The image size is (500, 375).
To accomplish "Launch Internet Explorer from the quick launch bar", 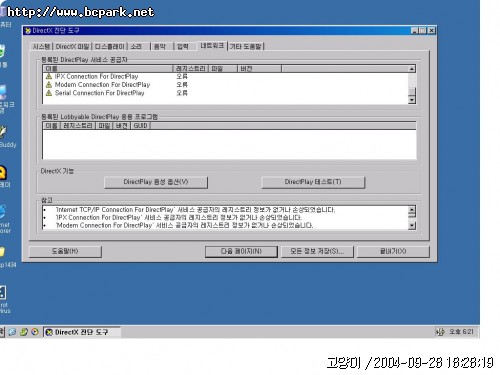I will pos(12,332).
